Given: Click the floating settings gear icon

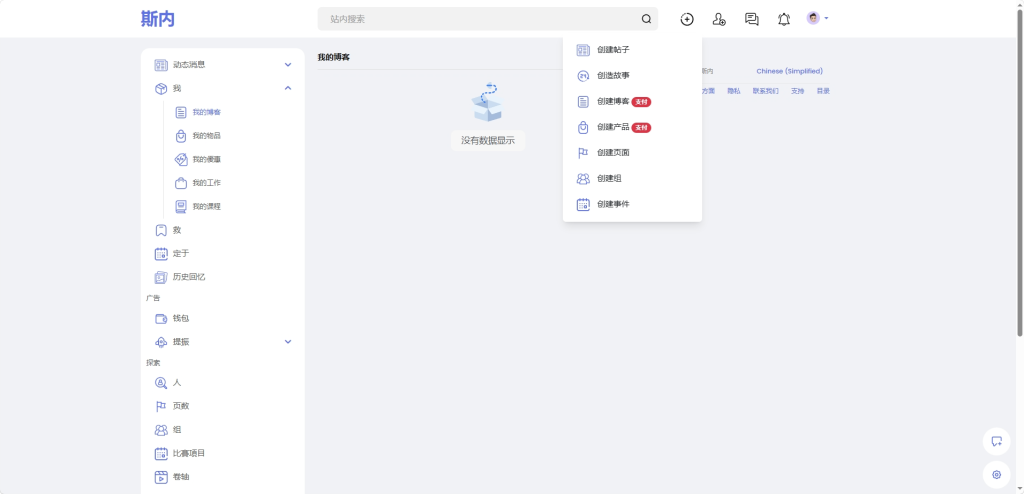Looking at the screenshot, I should pyautogui.click(x=997, y=475).
